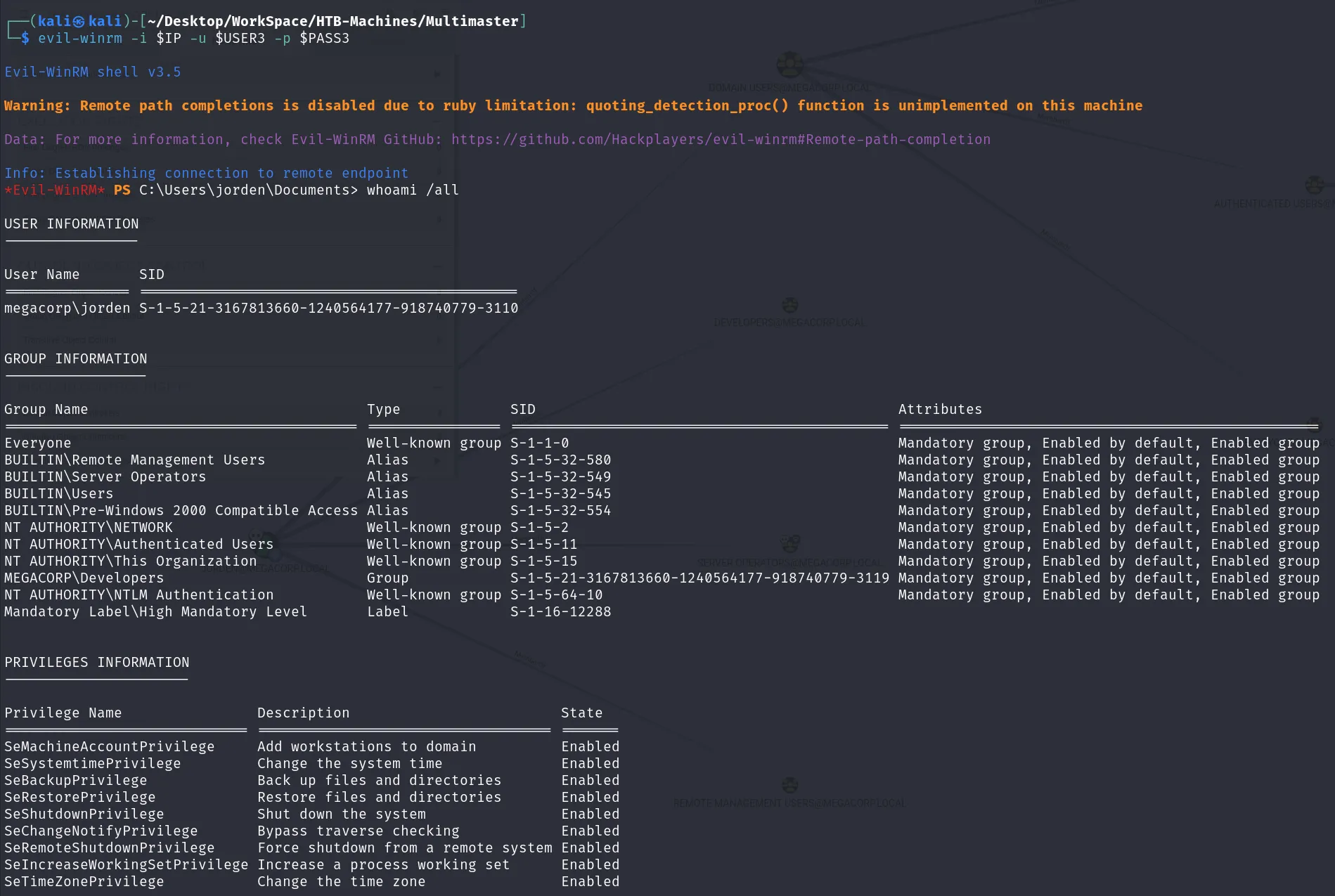
Task: Click the Multimaster working directory path
Action: 333,21
